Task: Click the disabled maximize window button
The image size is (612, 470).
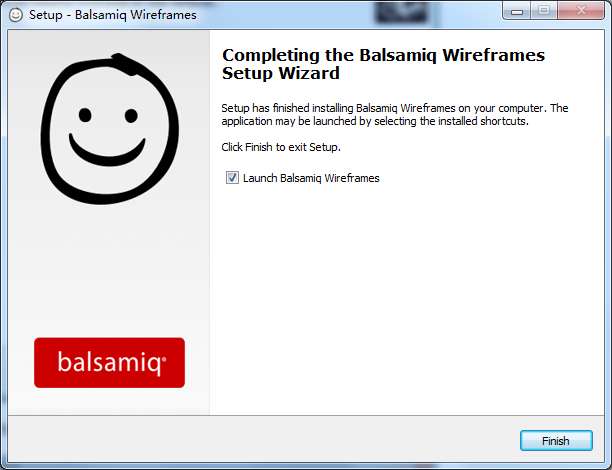Action: (544, 11)
